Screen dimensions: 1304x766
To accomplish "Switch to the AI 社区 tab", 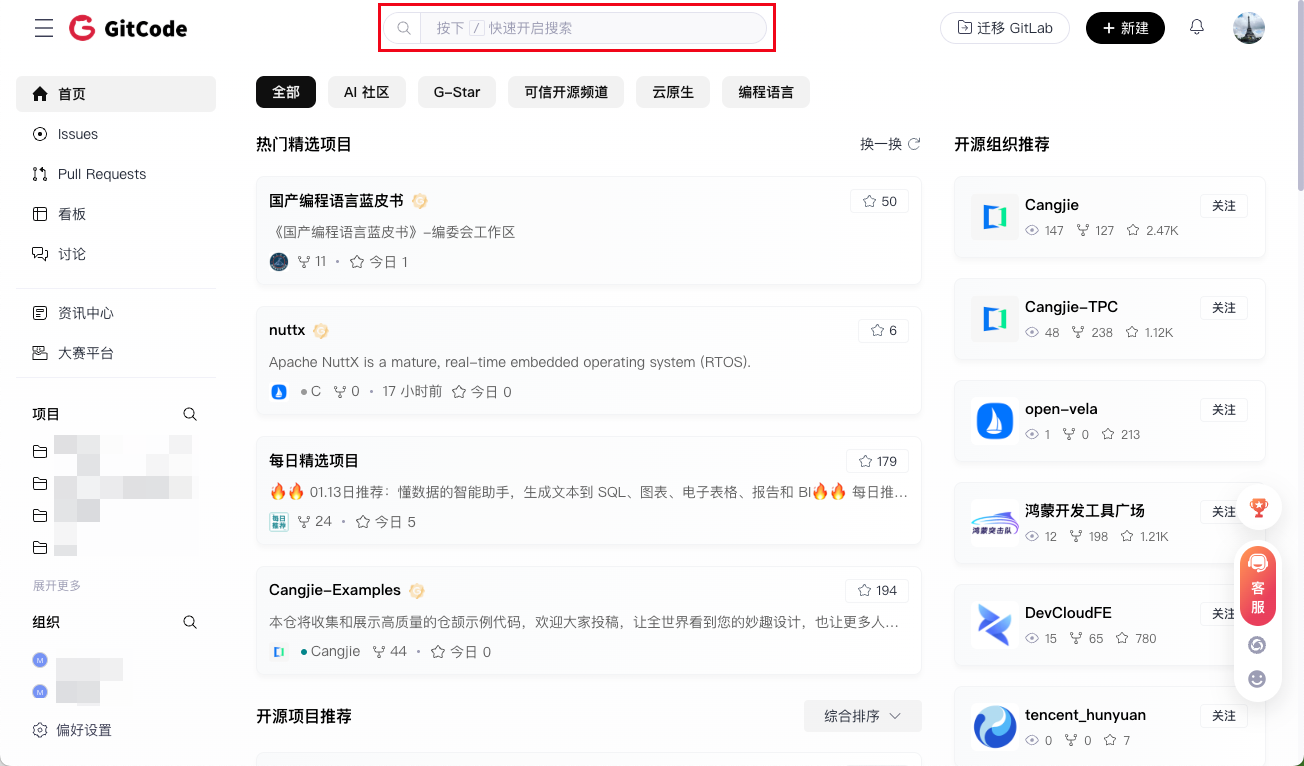I will click(366, 92).
